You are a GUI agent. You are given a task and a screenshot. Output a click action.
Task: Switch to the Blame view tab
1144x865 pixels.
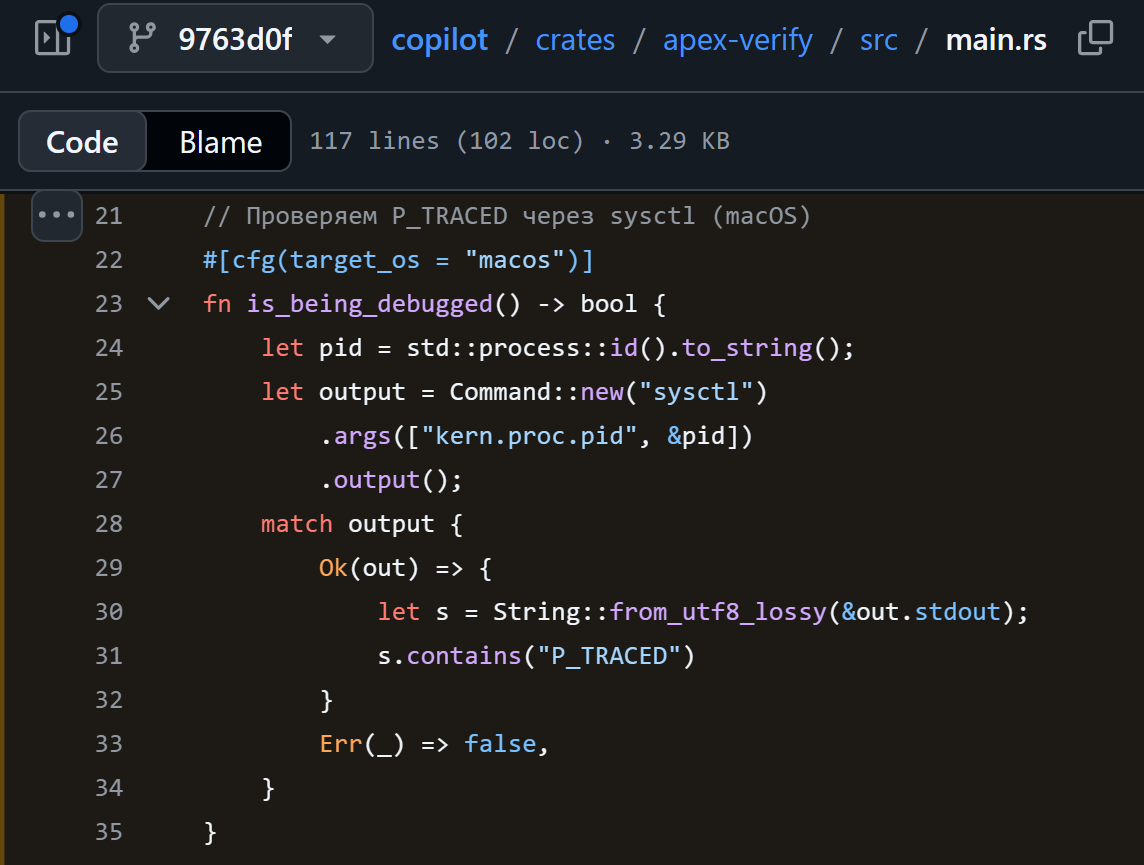[220, 141]
